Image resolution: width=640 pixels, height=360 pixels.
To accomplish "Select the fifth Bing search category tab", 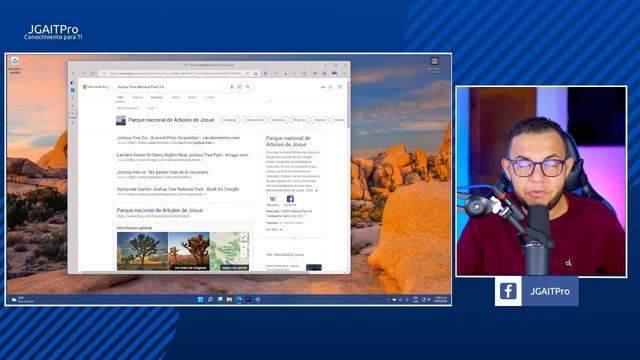I will [x=192, y=98].
